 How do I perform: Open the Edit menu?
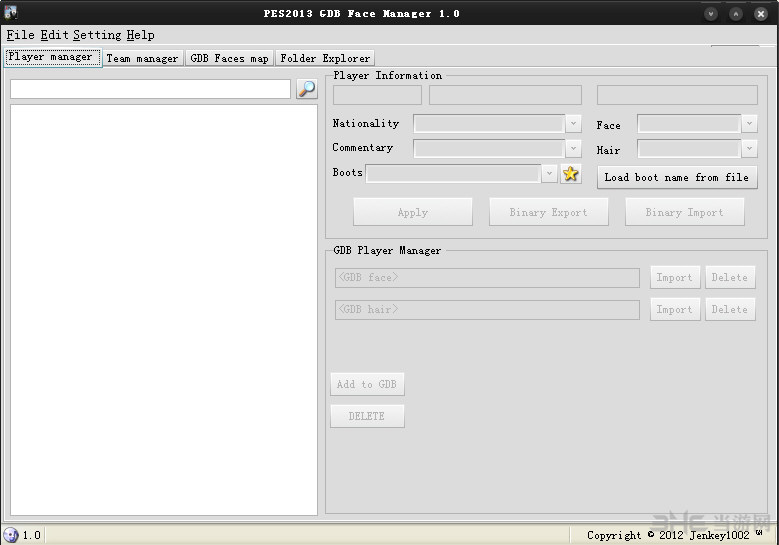tap(55, 35)
